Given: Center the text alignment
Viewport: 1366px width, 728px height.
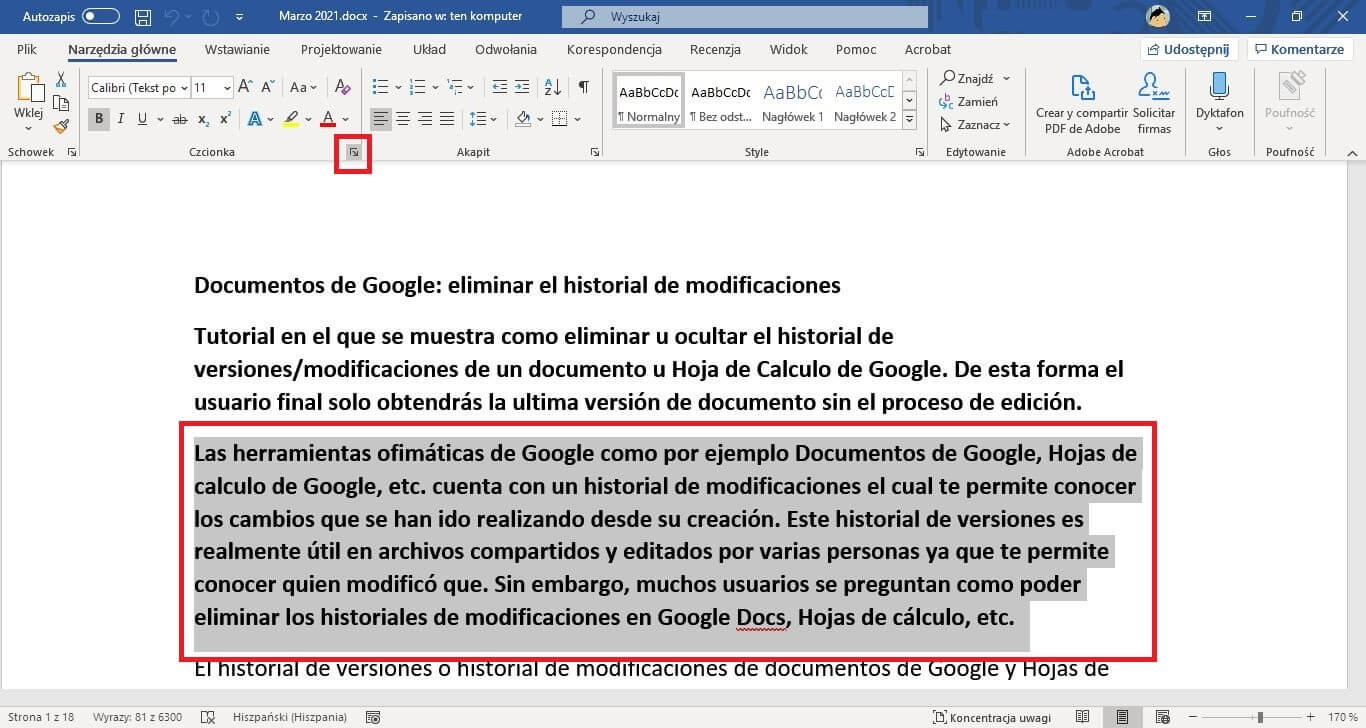Looking at the screenshot, I should [403, 119].
